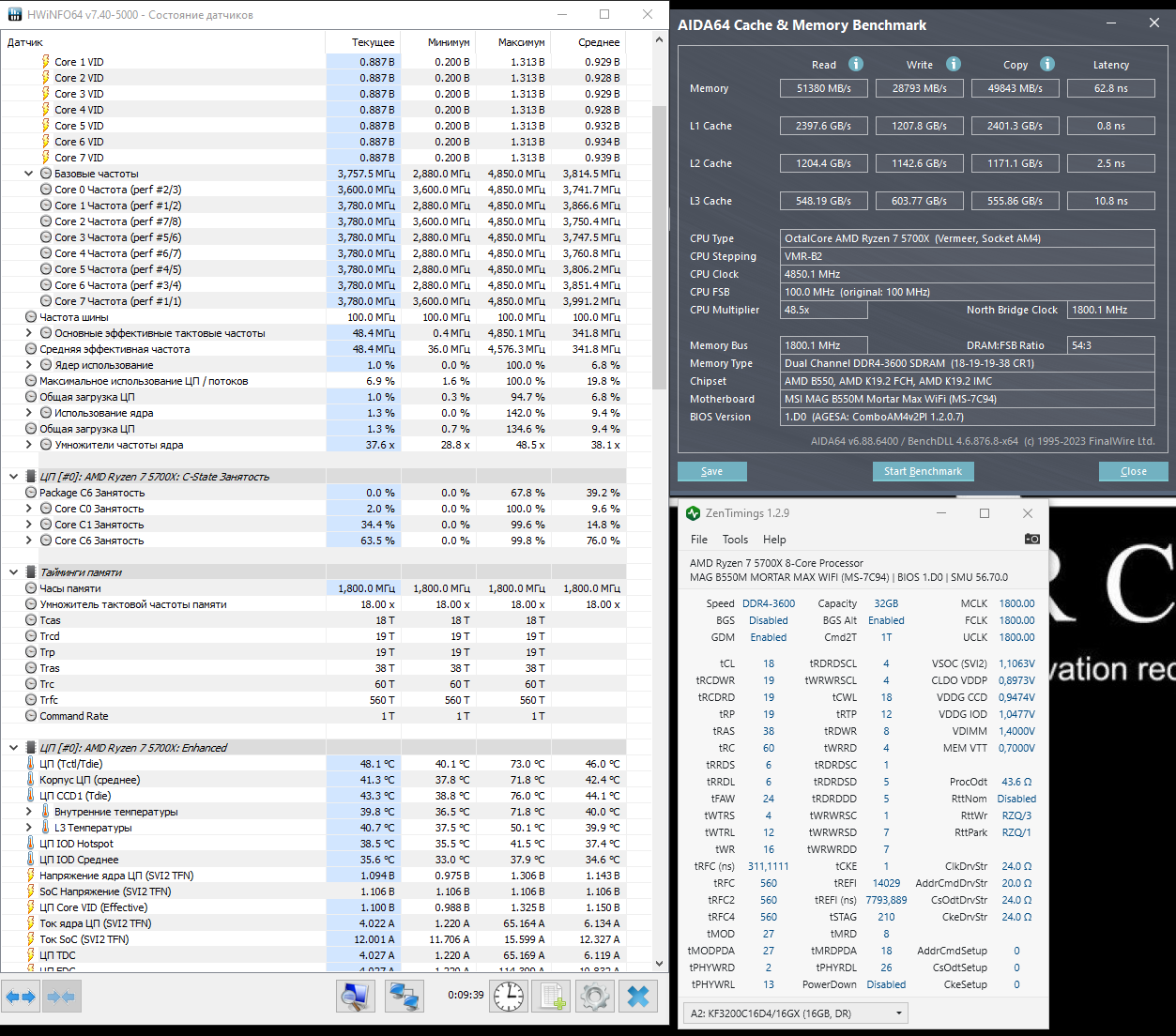Click the ZenTimings app icon in title bar

pos(694,513)
